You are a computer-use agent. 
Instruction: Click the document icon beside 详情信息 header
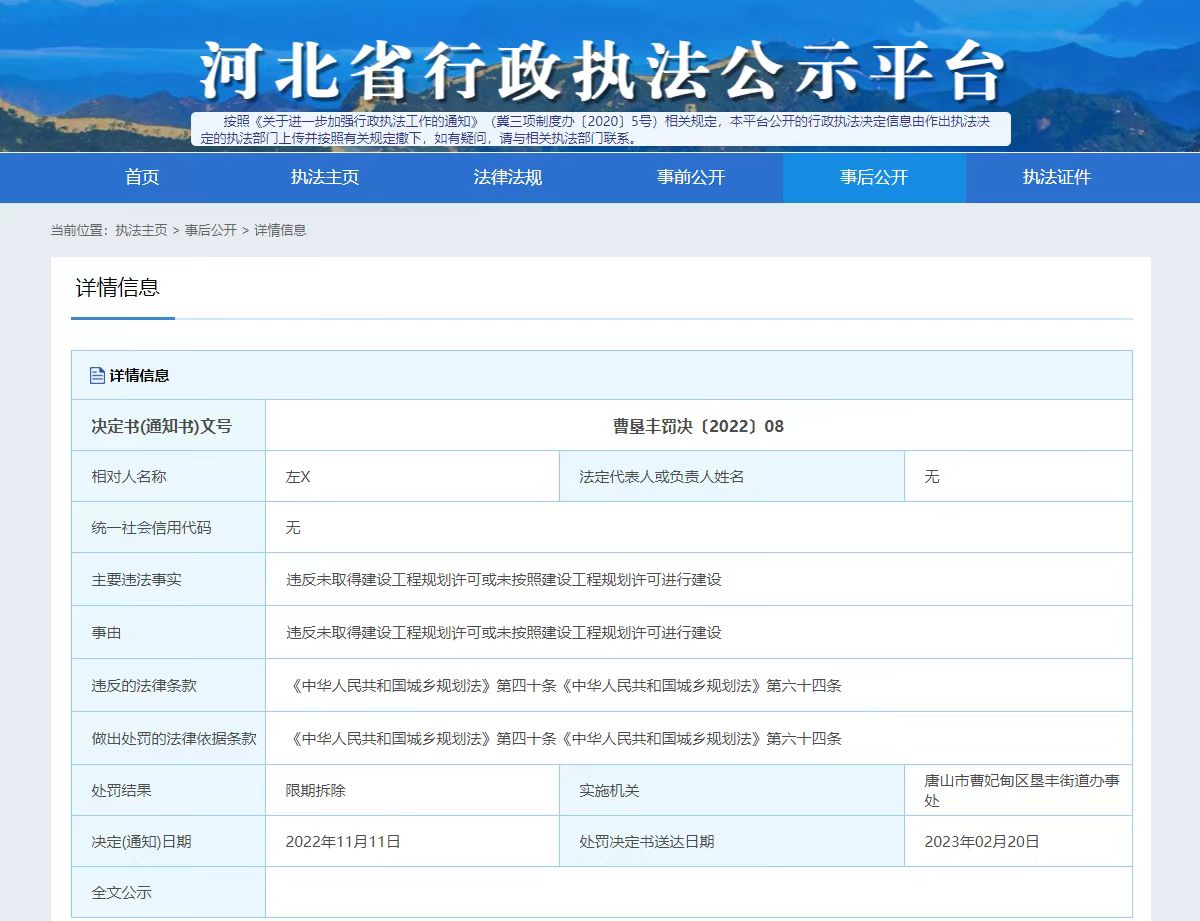97,376
